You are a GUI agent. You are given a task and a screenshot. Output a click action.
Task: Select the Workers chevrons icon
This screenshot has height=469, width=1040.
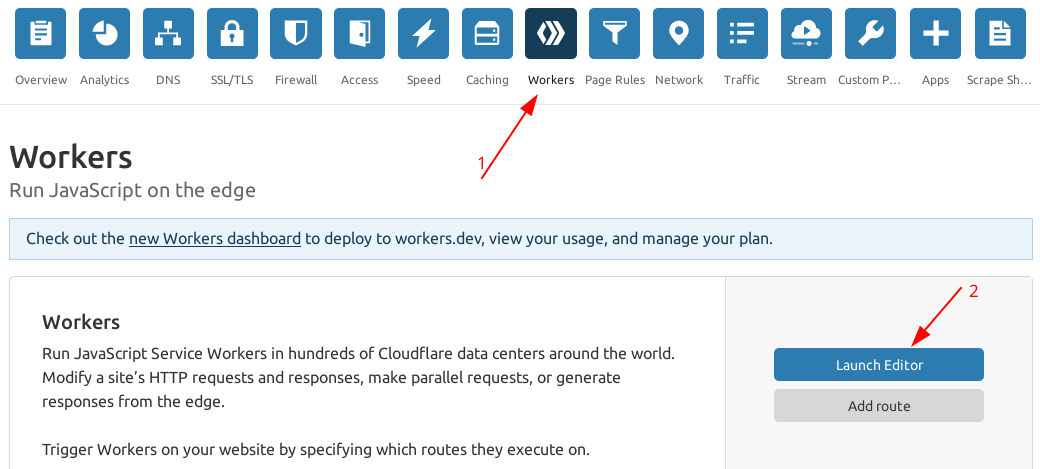tap(551, 33)
